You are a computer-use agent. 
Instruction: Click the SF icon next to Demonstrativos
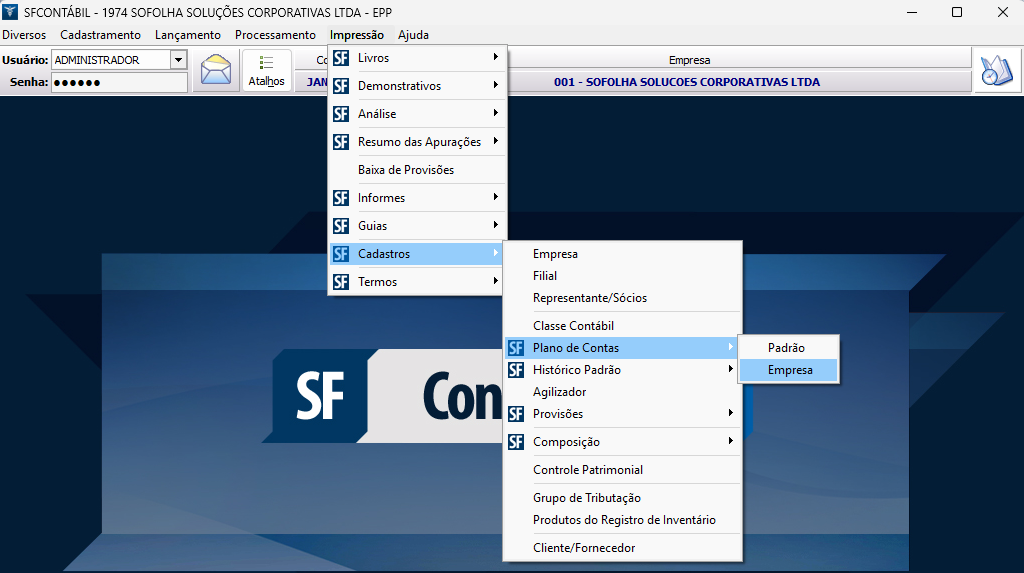[x=341, y=86]
